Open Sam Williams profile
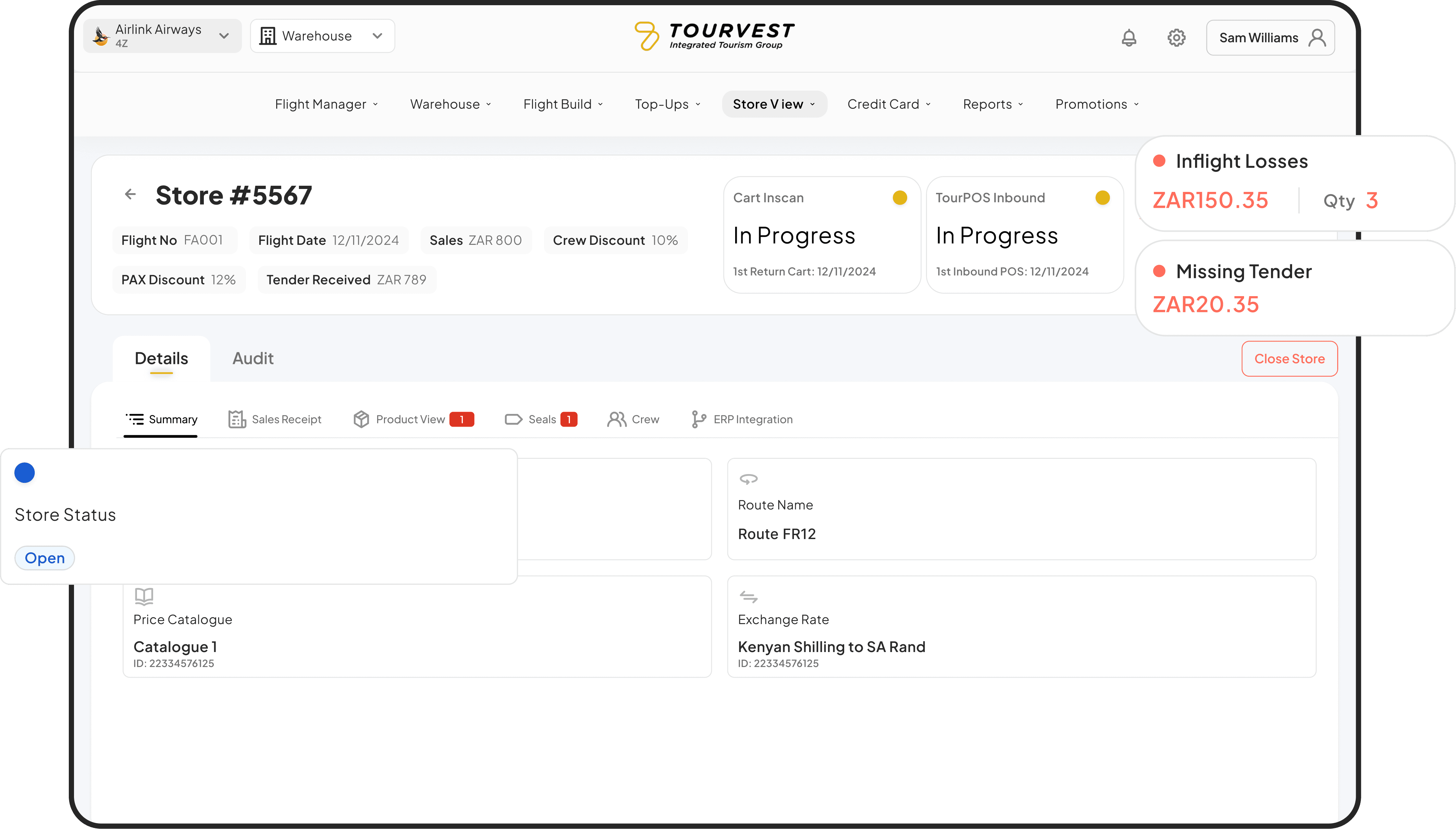Viewport: 1456px width, 829px height. coord(1270,37)
